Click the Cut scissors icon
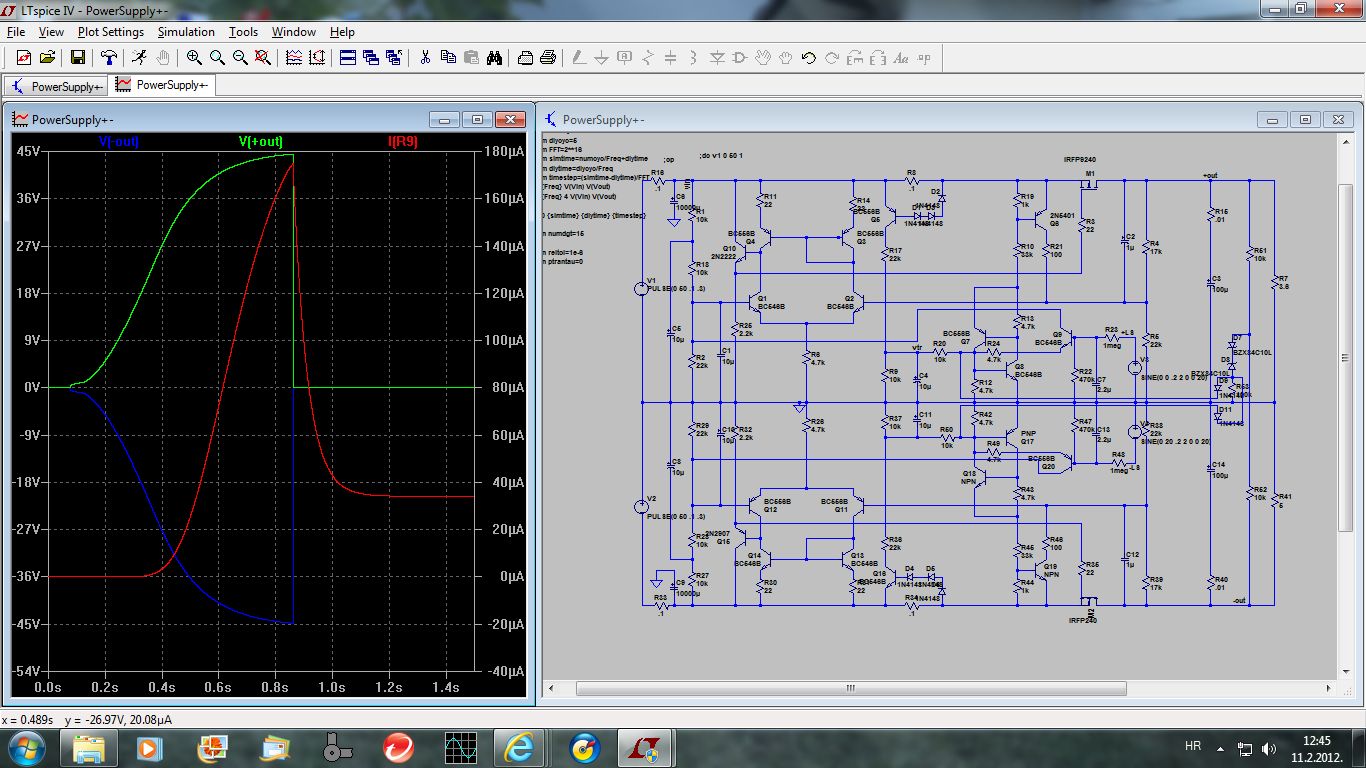The width and height of the screenshot is (1366, 768). 425,58
